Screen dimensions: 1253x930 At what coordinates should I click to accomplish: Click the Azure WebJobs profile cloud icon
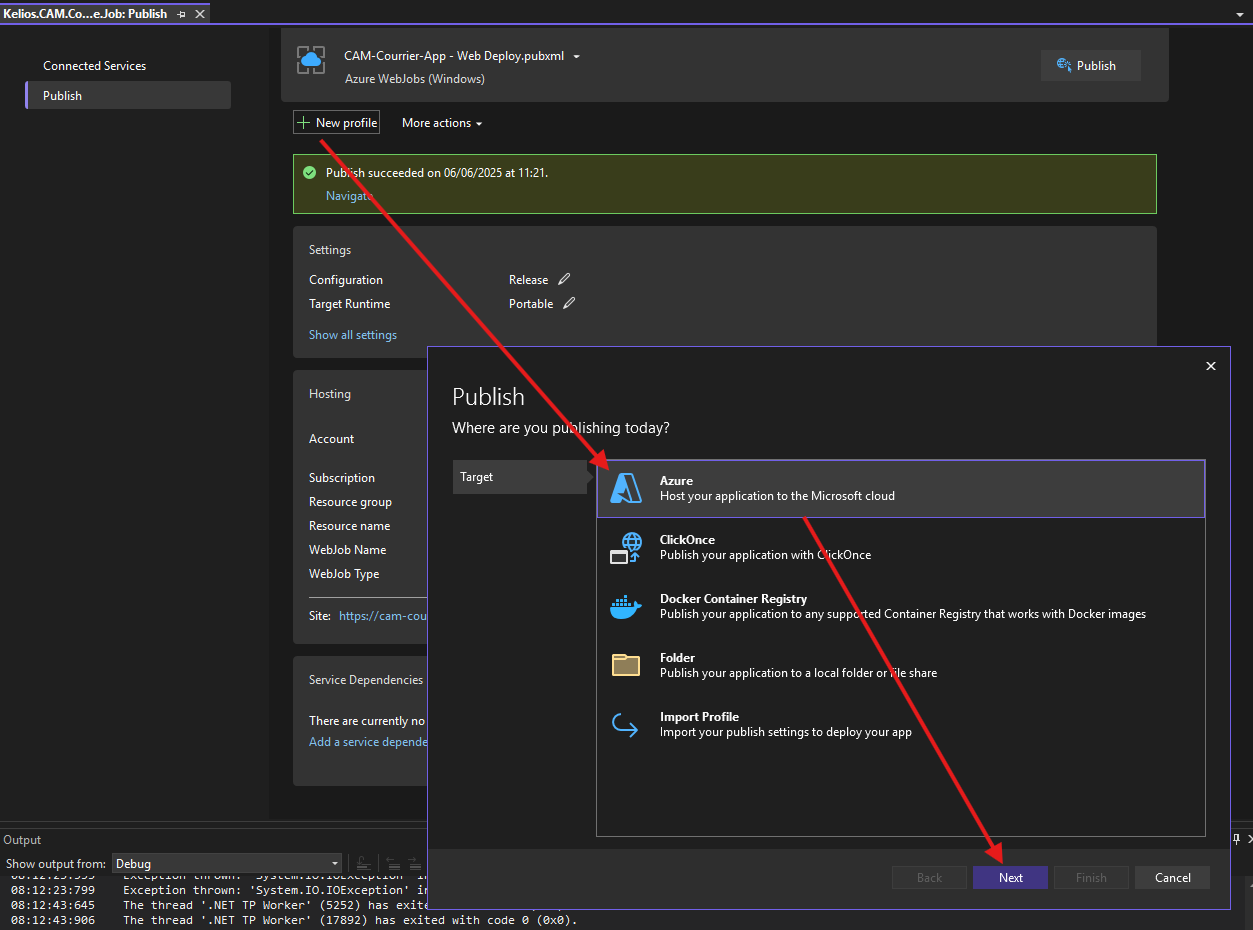[311, 60]
